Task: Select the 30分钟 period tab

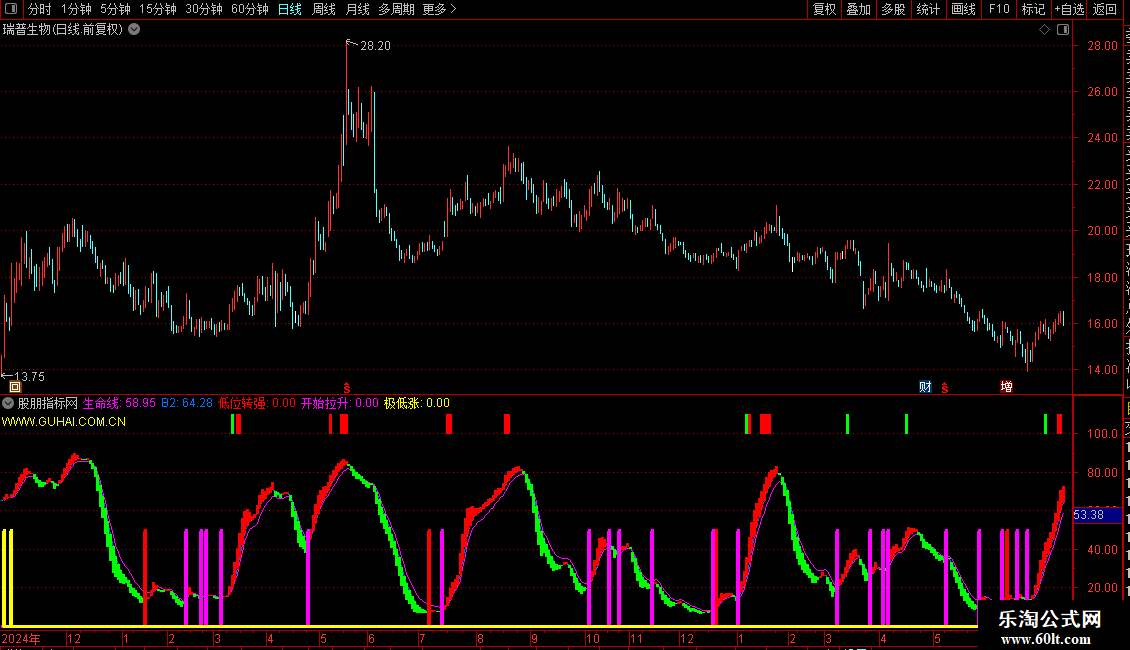Action: (x=203, y=9)
